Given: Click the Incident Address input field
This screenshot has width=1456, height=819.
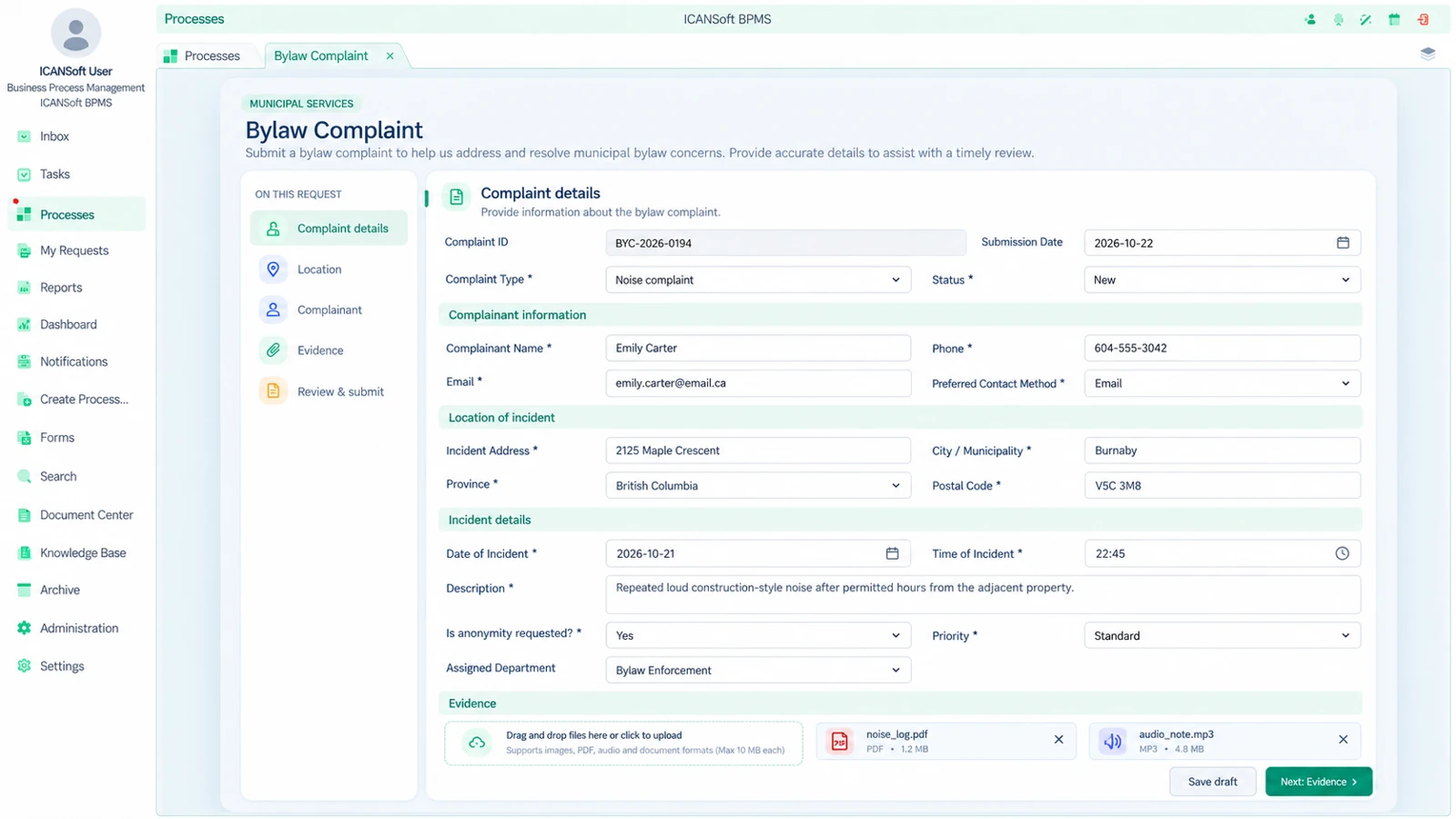Looking at the screenshot, I should pos(758,450).
